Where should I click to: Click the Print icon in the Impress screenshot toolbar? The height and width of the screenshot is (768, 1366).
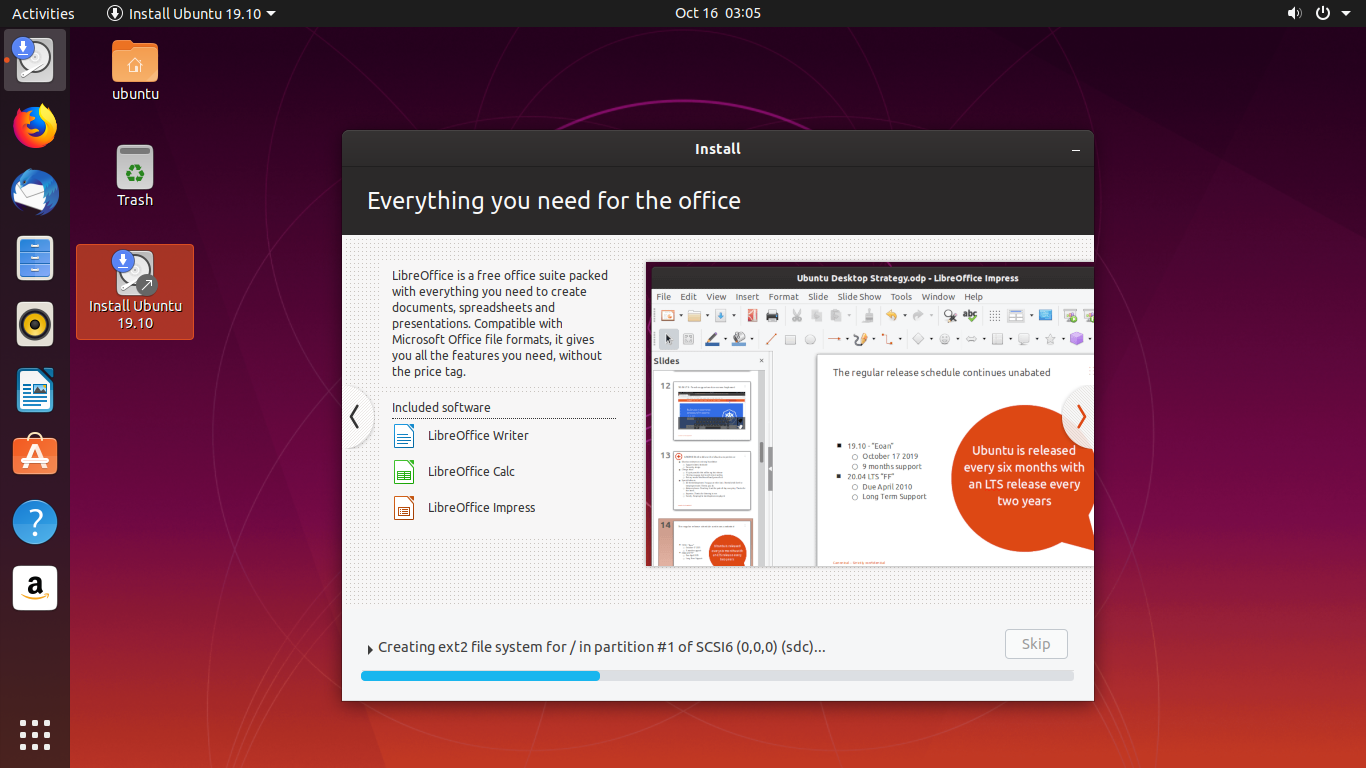coord(772,316)
